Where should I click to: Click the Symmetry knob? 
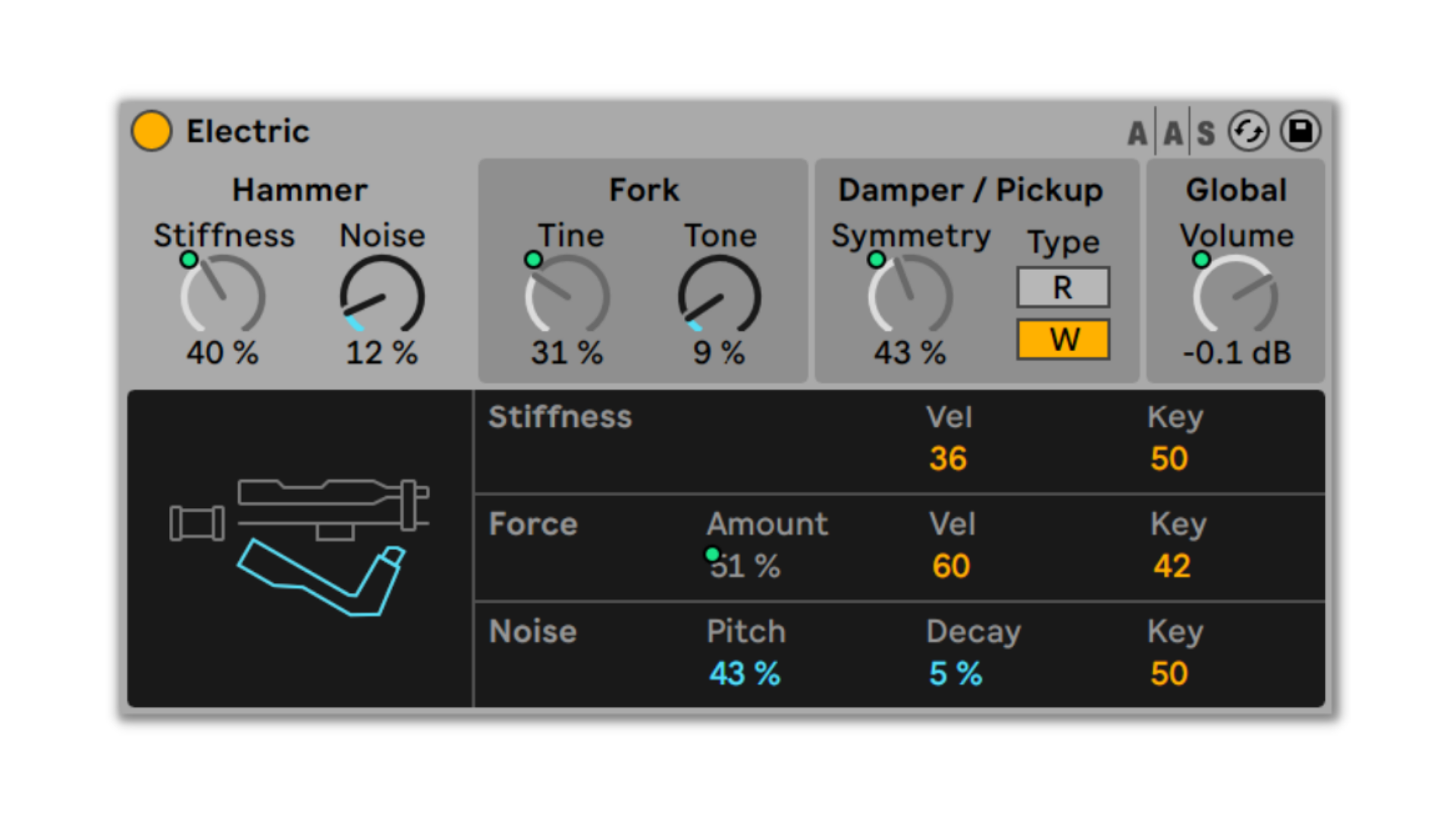(909, 296)
